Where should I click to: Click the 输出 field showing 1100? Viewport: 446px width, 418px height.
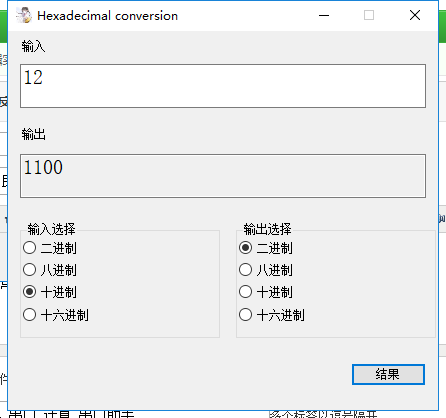(x=223, y=176)
